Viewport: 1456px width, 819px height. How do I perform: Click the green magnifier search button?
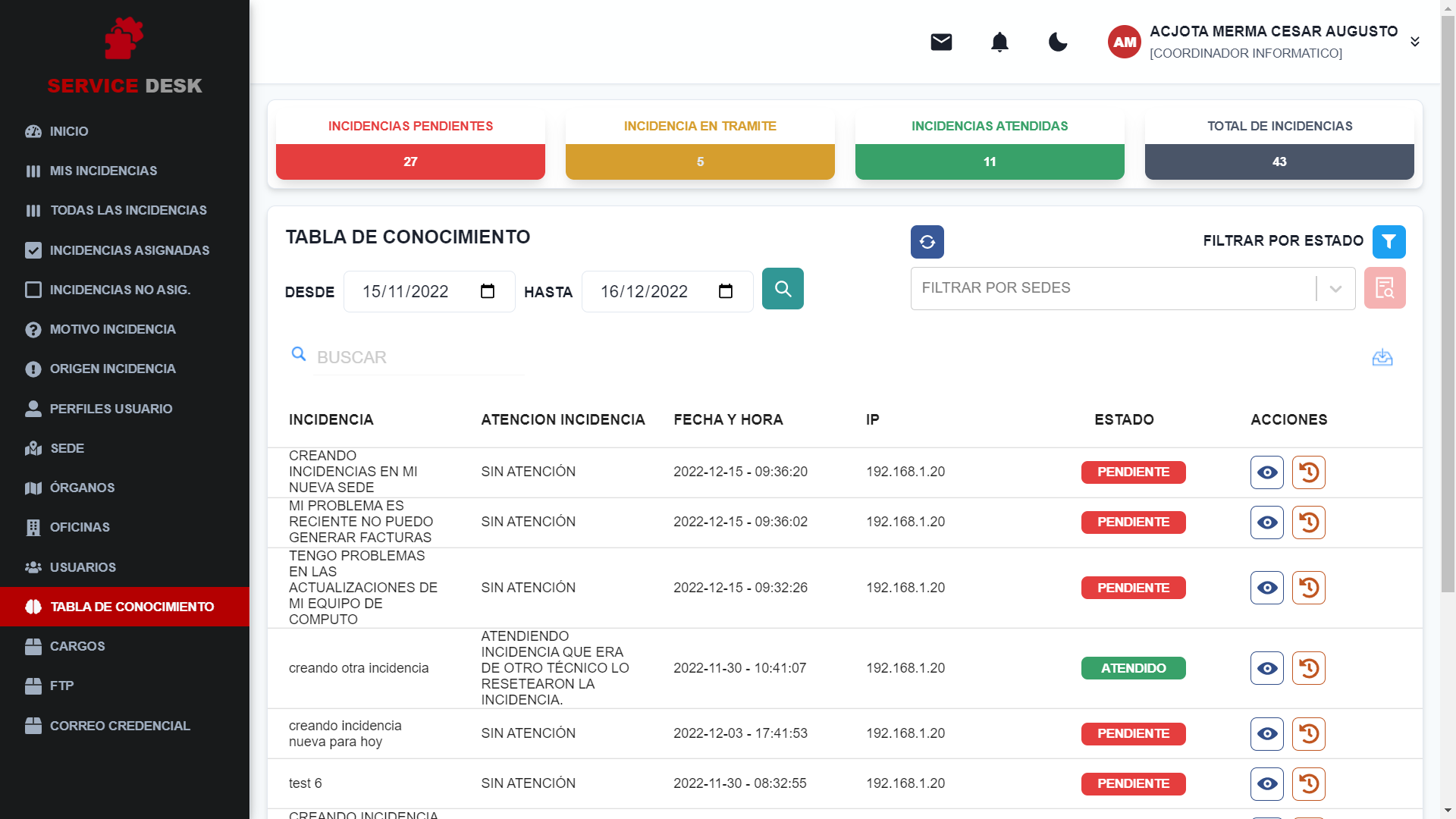[783, 288]
